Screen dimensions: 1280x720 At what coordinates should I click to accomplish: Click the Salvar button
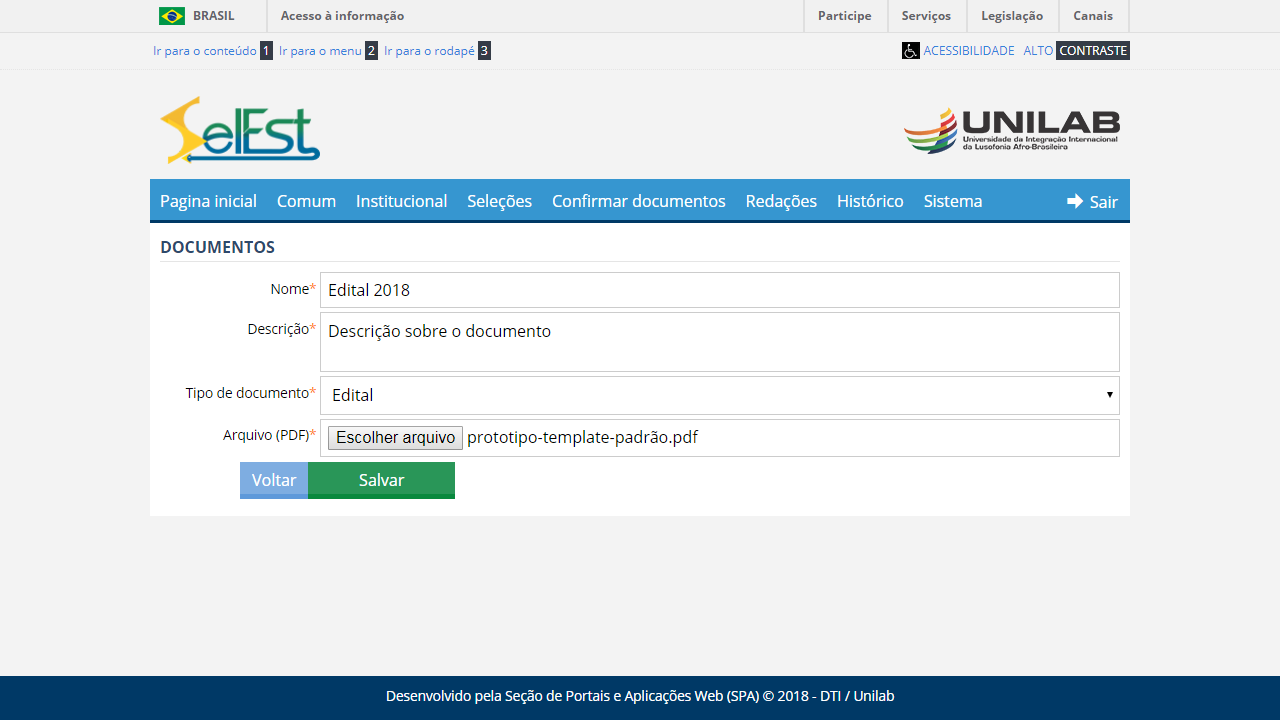point(381,480)
